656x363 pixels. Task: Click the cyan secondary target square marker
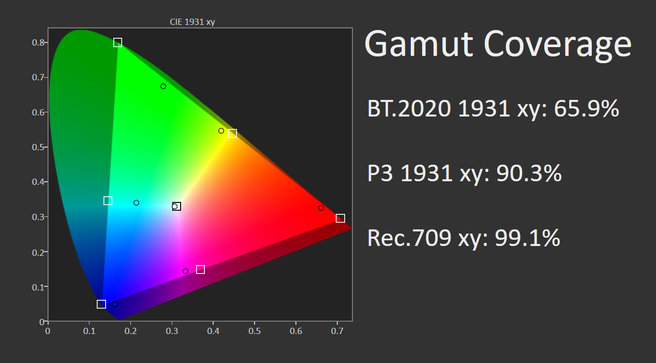coord(108,201)
